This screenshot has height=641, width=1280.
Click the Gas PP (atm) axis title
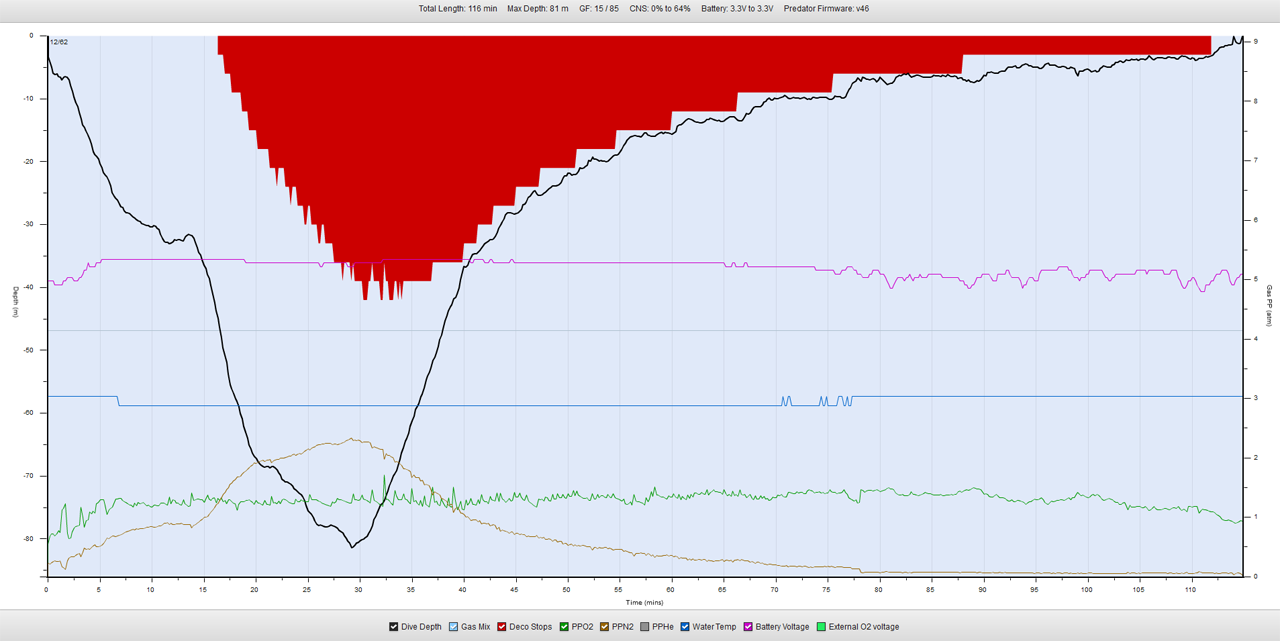[x=1269, y=305]
